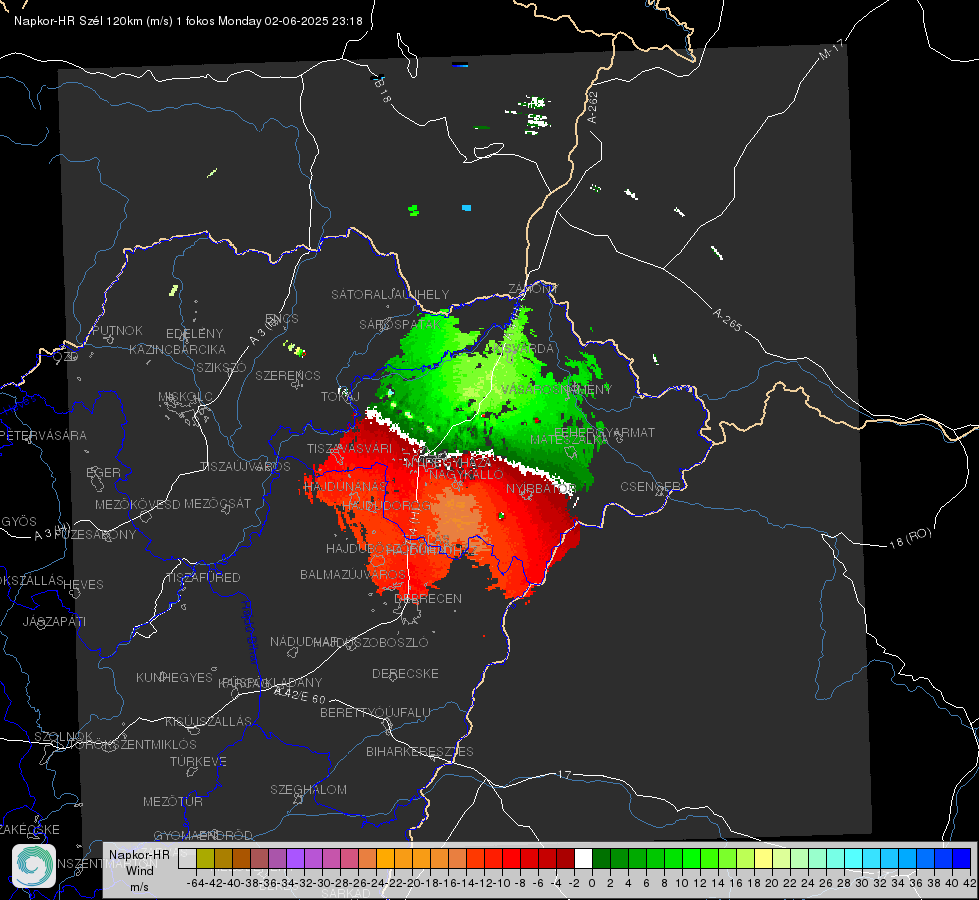Select the PÉTERVÁSÁRA label
This screenshot has height=900, width=979.
click(x=44, y=435)
